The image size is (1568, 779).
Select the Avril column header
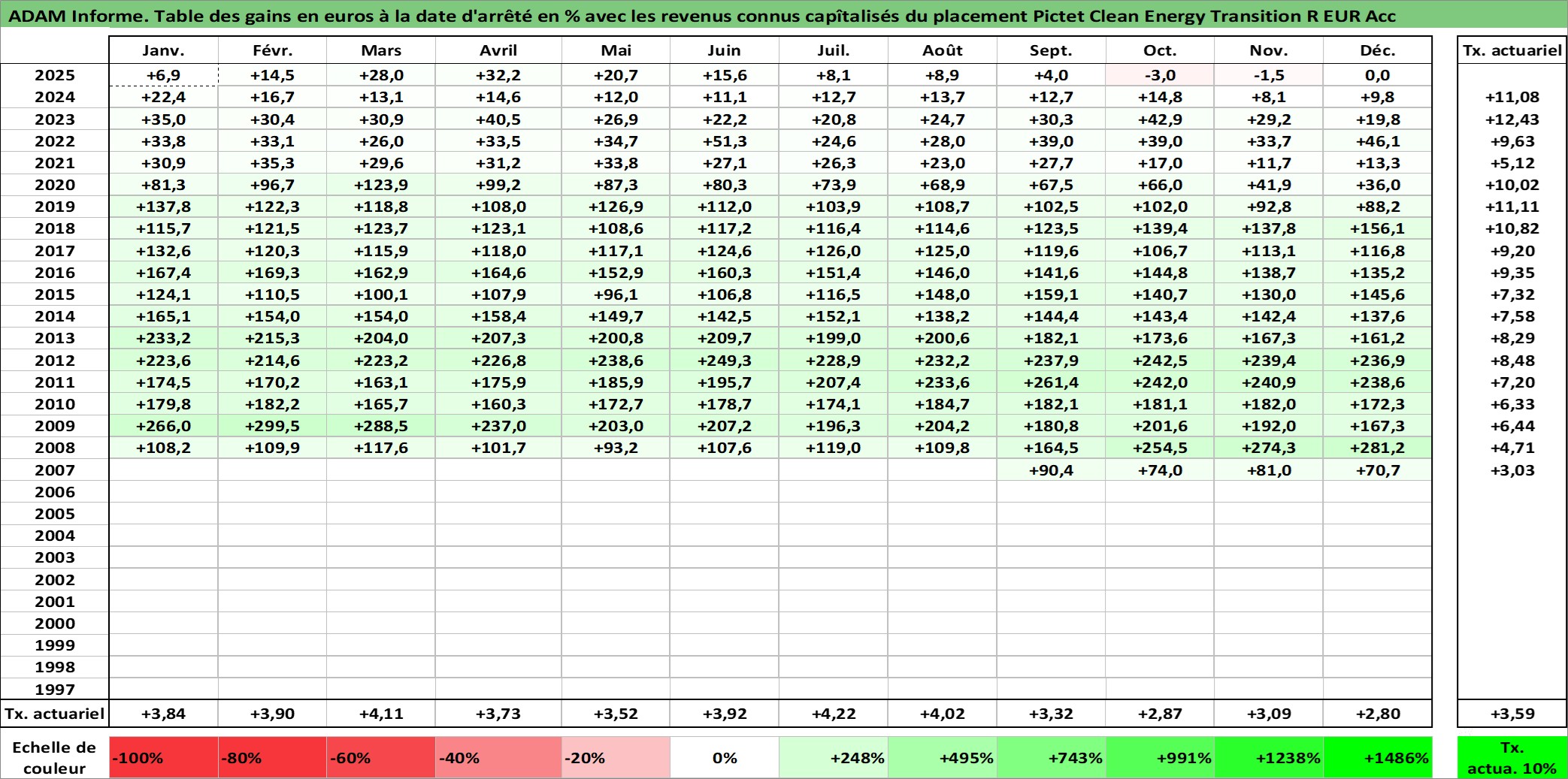click(x=498, y=50)
